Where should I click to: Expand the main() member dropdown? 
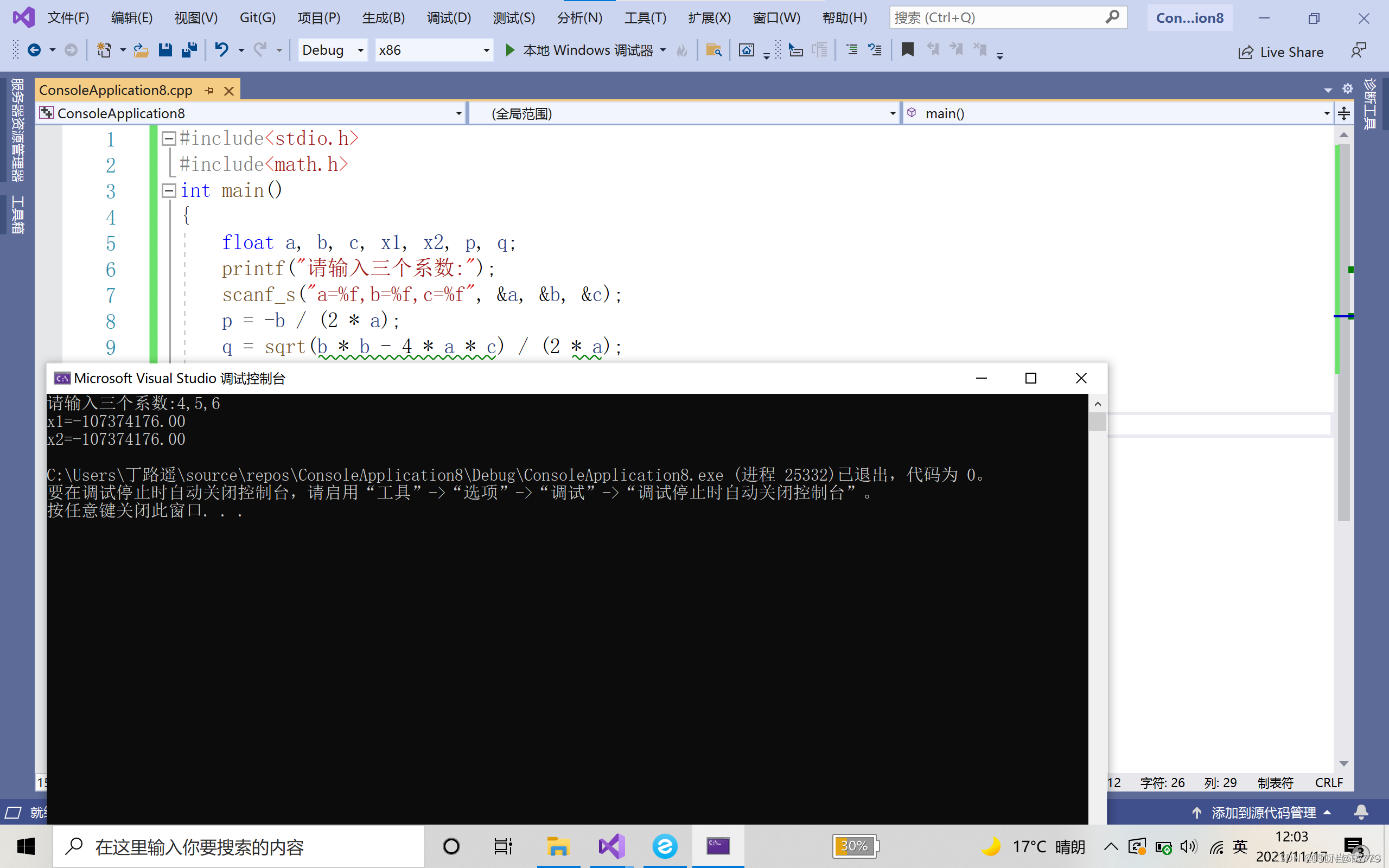click(x=1327, y=114)
